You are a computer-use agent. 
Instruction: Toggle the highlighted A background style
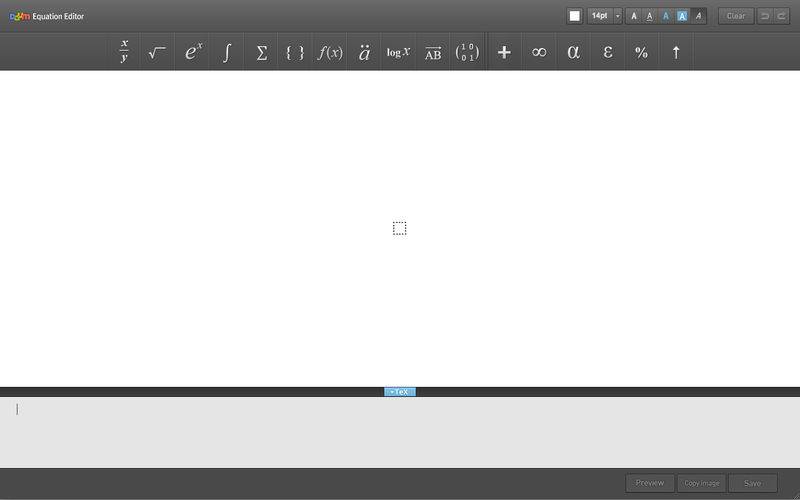pyautogui.click(x=682, y=16)
